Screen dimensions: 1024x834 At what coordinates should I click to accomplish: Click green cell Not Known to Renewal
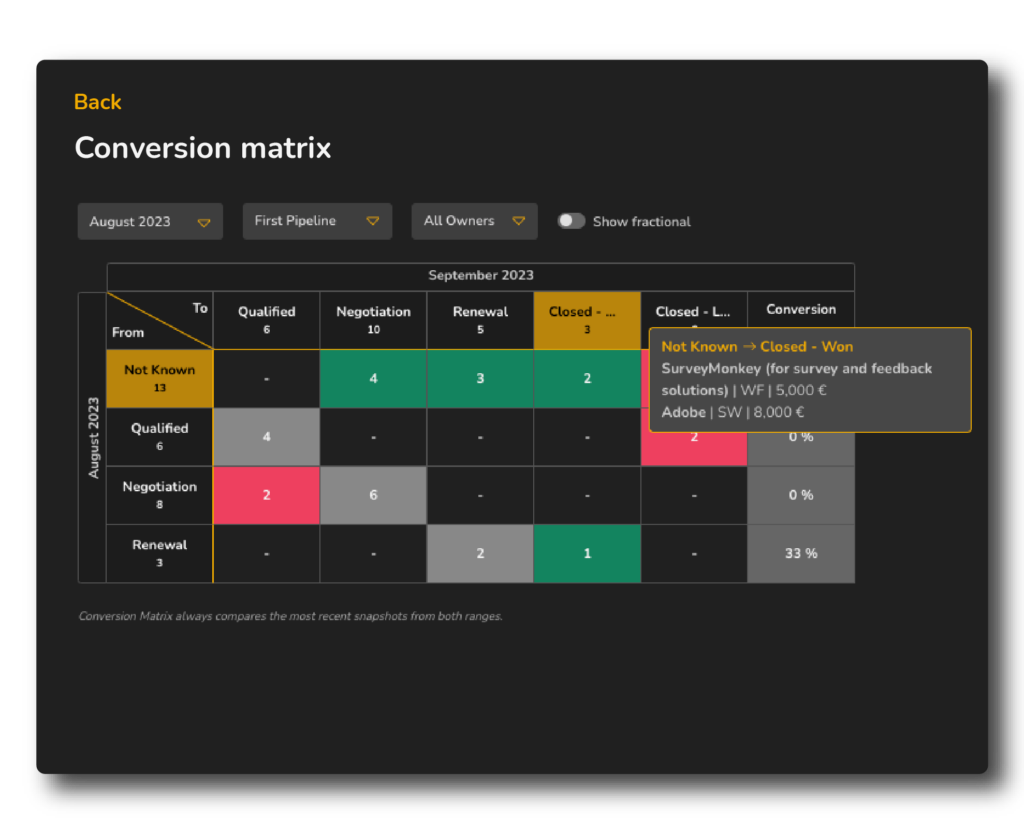(480, 378)
